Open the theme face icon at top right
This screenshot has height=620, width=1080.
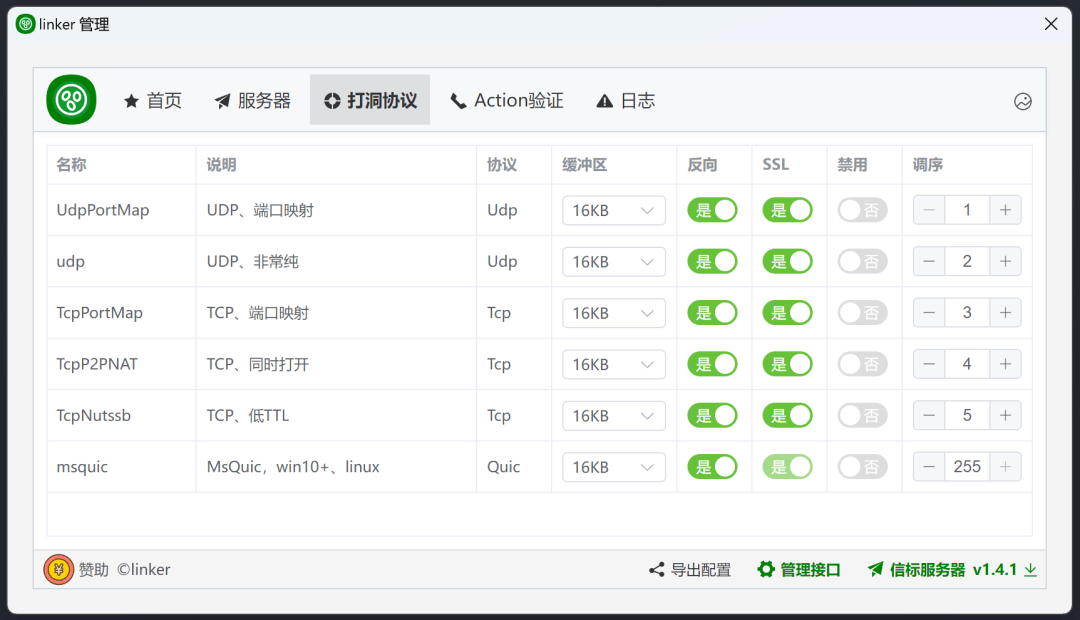(x=1023, y=101)
